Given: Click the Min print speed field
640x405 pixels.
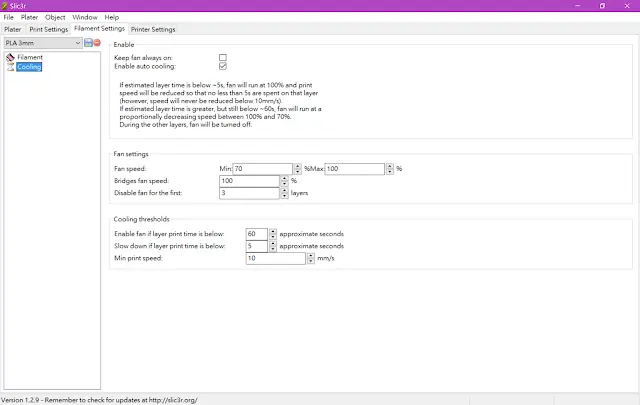Looking at the screenshot, I should pyautogui.click(x=276, y=258).
